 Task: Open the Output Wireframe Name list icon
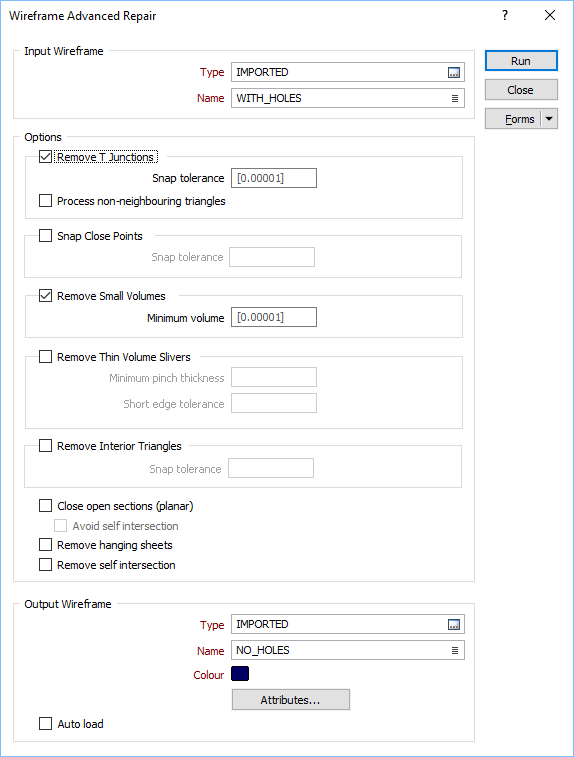pyautogui.click(x=455, y=651)
